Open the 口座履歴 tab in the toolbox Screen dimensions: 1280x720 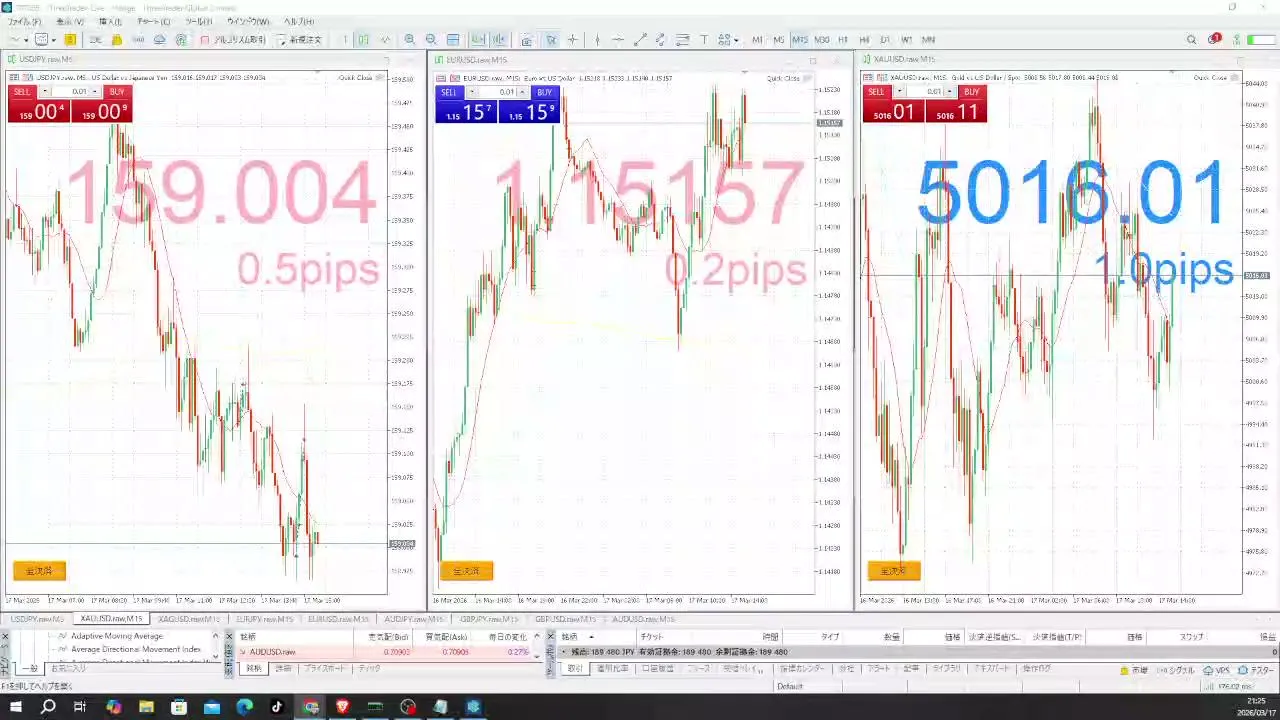click(657, 668)
